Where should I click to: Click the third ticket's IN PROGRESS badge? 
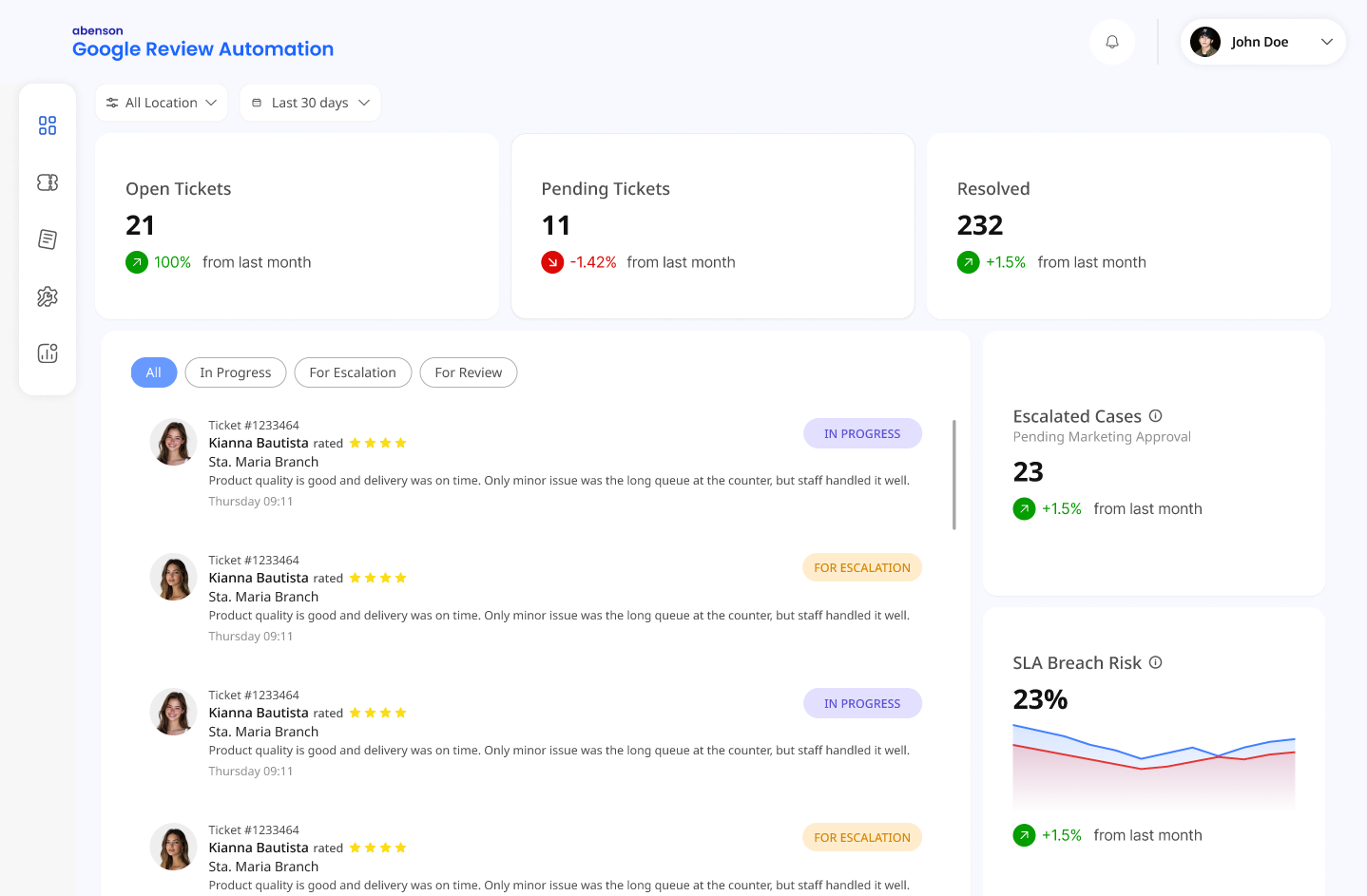click(x=862, y=703)
